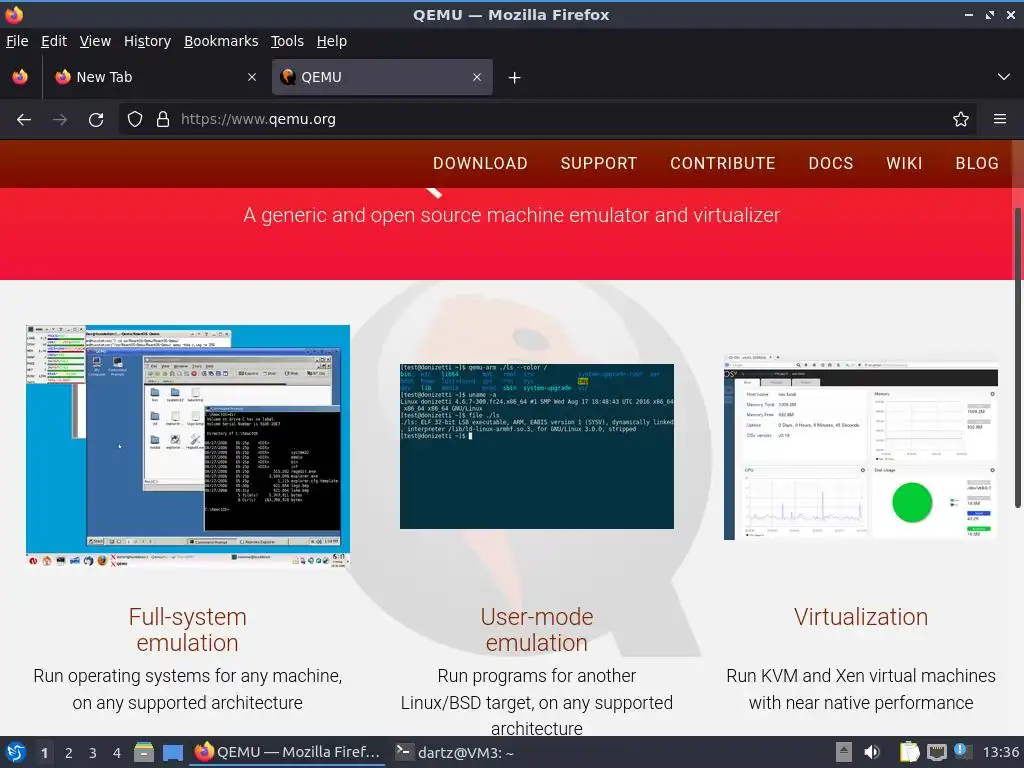The height and width of the screenshot is (768, 1024).
Task: Open the History menu
Action: click(147, 41)
